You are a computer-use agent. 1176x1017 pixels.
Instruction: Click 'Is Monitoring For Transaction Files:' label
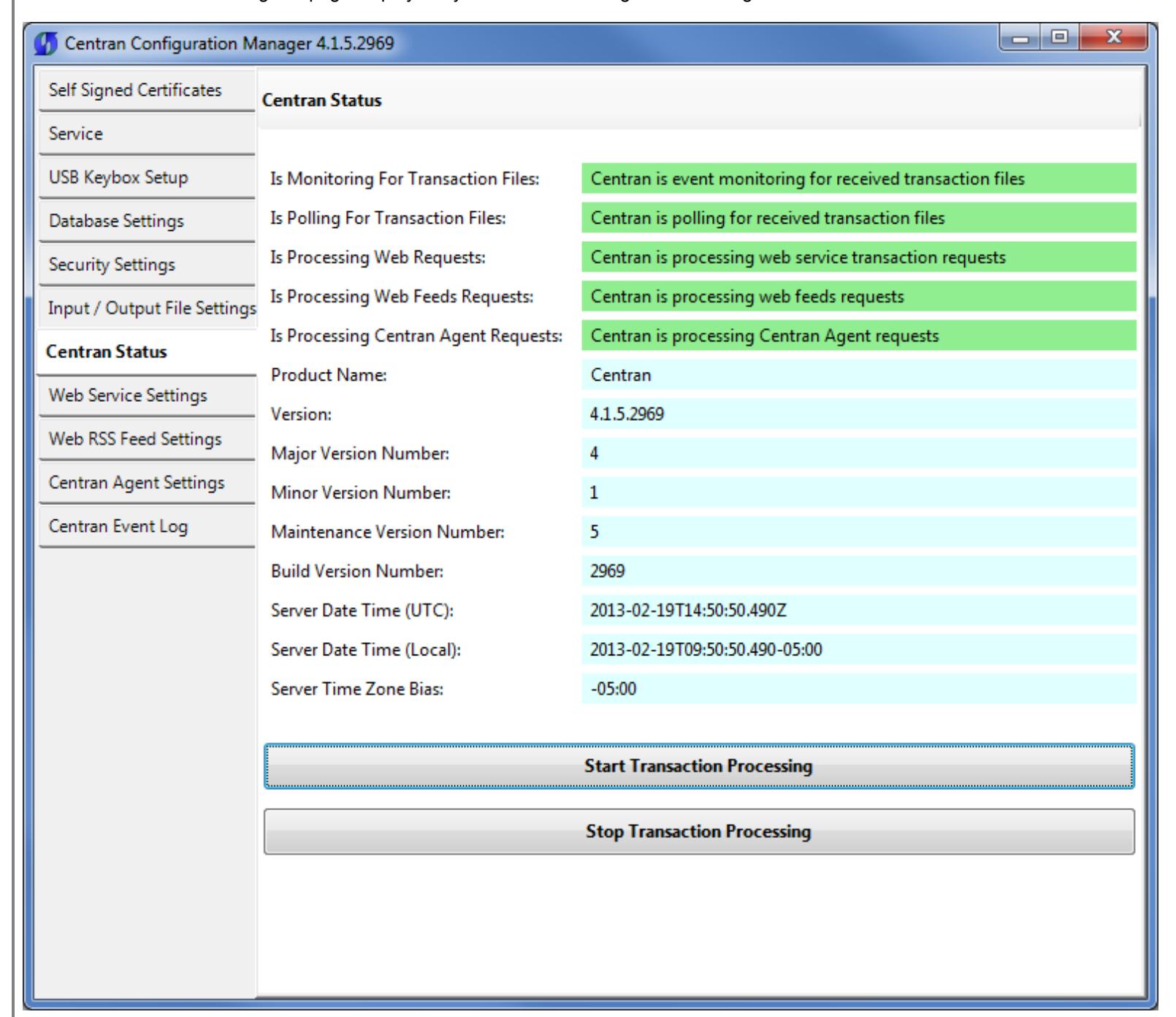click(405, 179)
